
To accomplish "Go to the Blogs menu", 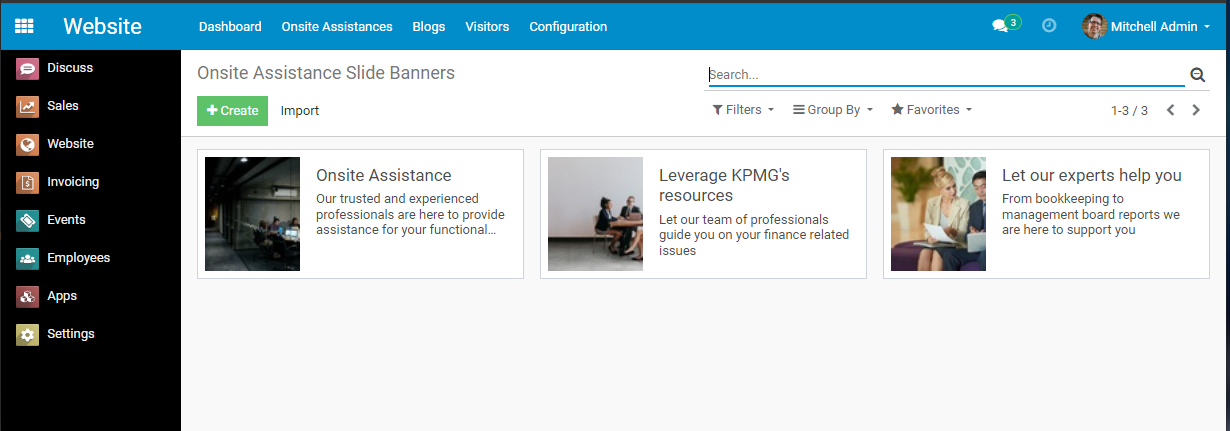I will [x=429, y=27].
